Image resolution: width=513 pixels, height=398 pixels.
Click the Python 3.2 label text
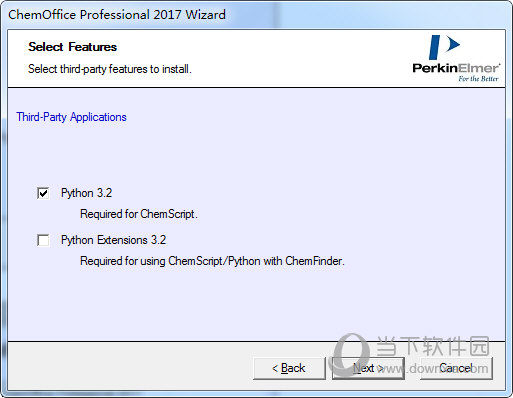[x=86, y=193]
